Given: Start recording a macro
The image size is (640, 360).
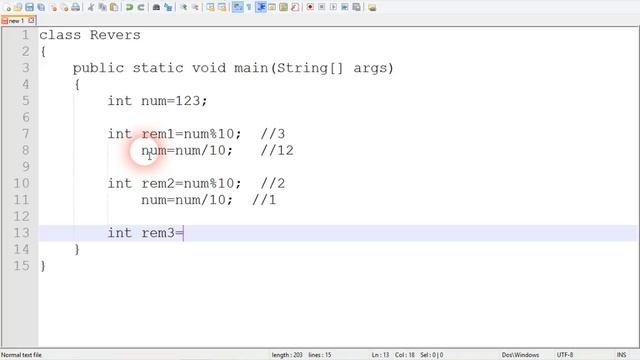Looking at the screenshot, I should pyautogui.click(x=310, y=7).
